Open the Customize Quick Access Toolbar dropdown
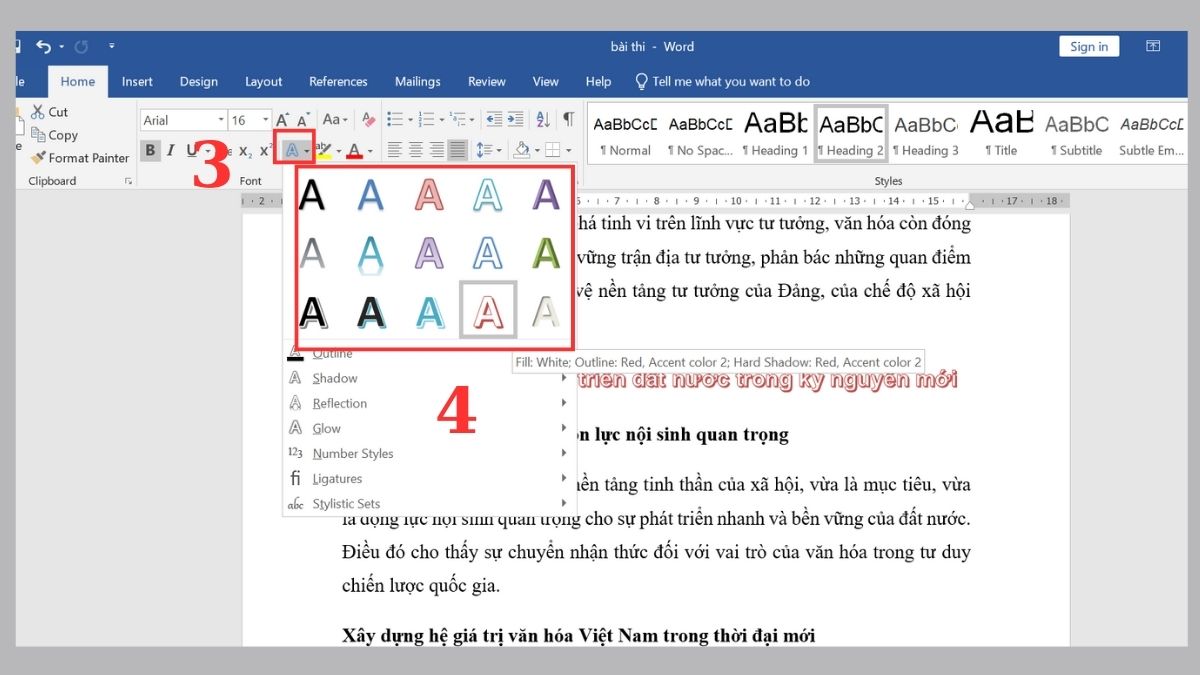The width and height of the screenshot is (1200, 675). (111, 46)
